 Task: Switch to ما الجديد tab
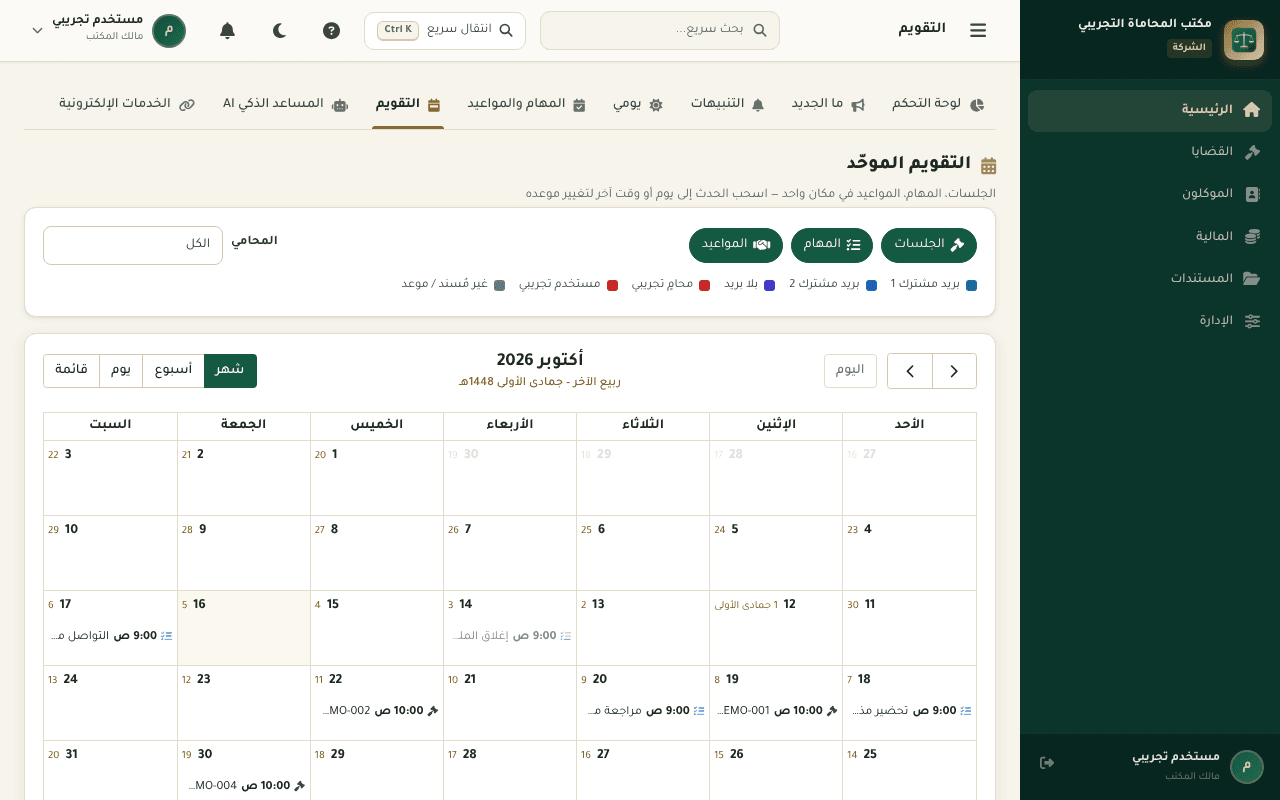829,104
